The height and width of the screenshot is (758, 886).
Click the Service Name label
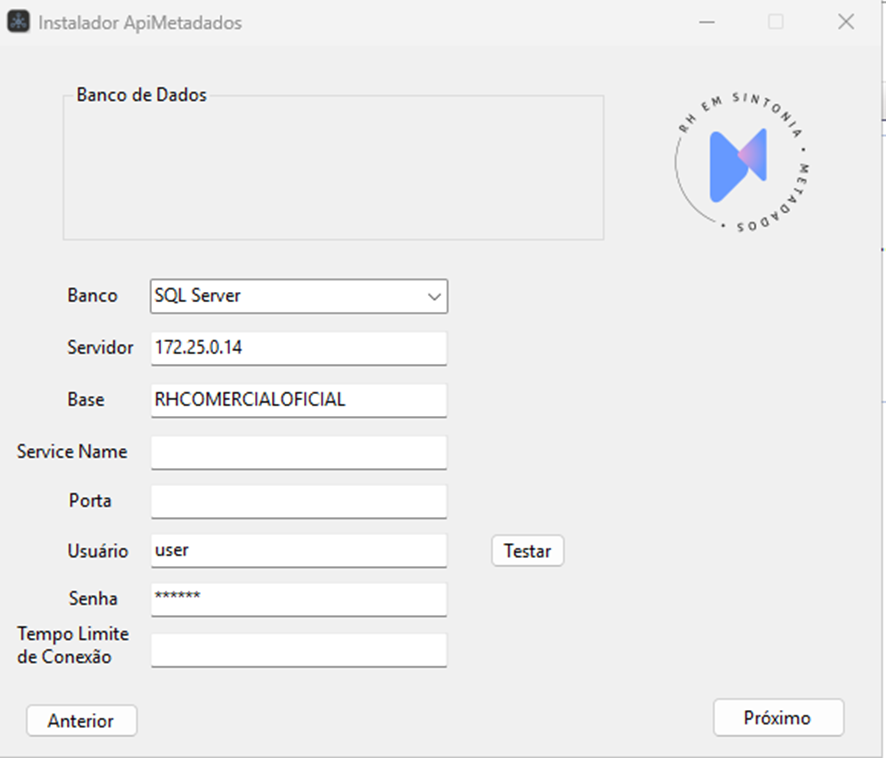pyautogui.click(x=72, y=452)
